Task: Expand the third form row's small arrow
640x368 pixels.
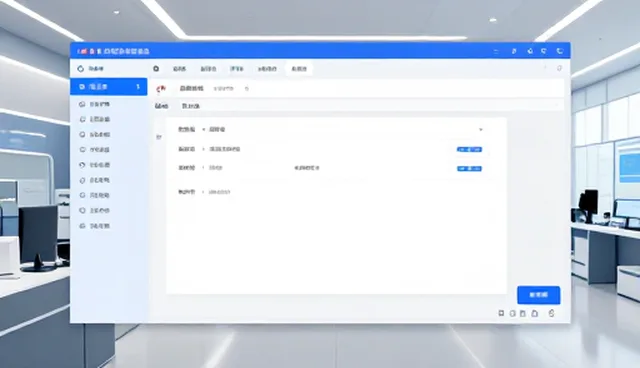Action: tap(203, 168)
